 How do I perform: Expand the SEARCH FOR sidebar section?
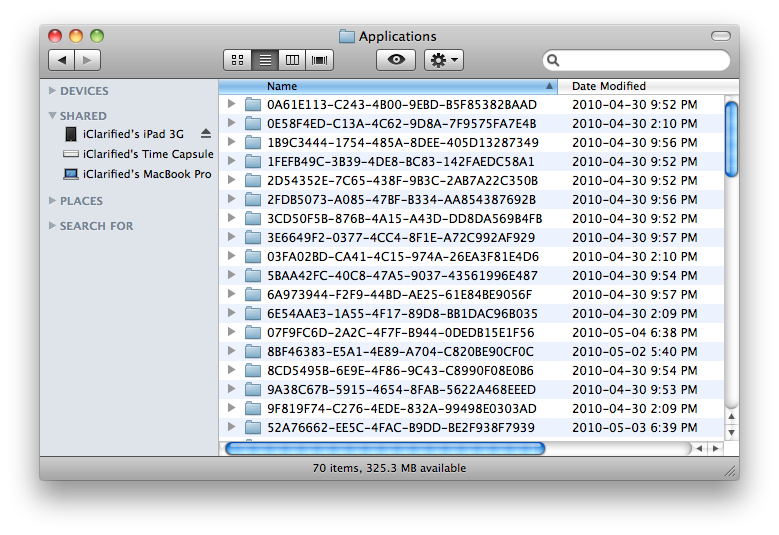click(x=53, y=226)
